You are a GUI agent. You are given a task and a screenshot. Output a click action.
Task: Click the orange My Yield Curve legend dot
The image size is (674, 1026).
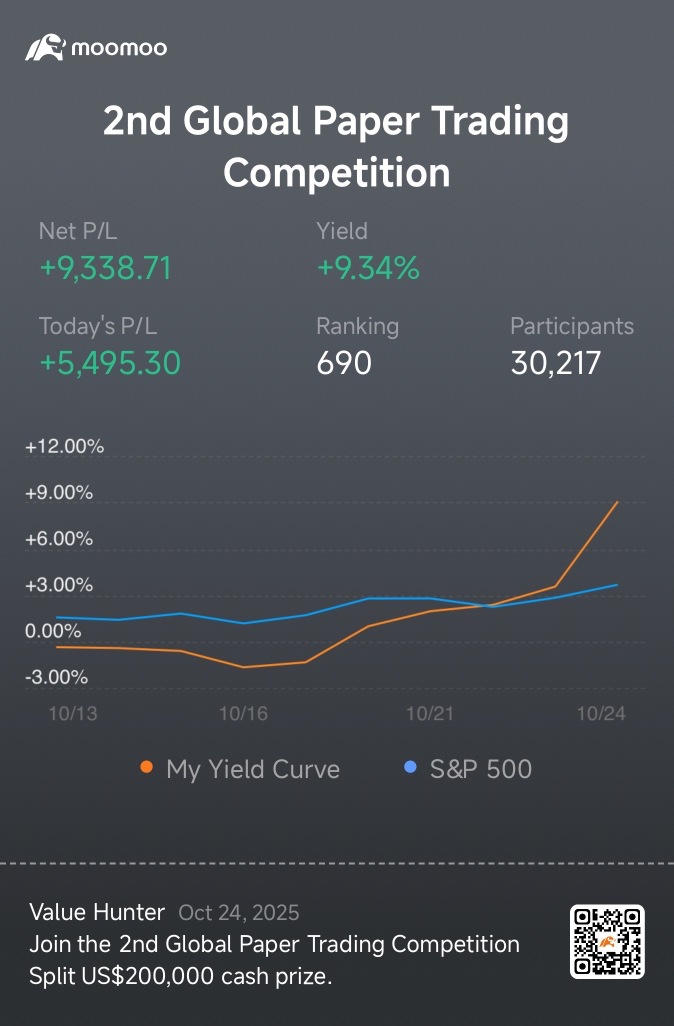coord(147,768)
